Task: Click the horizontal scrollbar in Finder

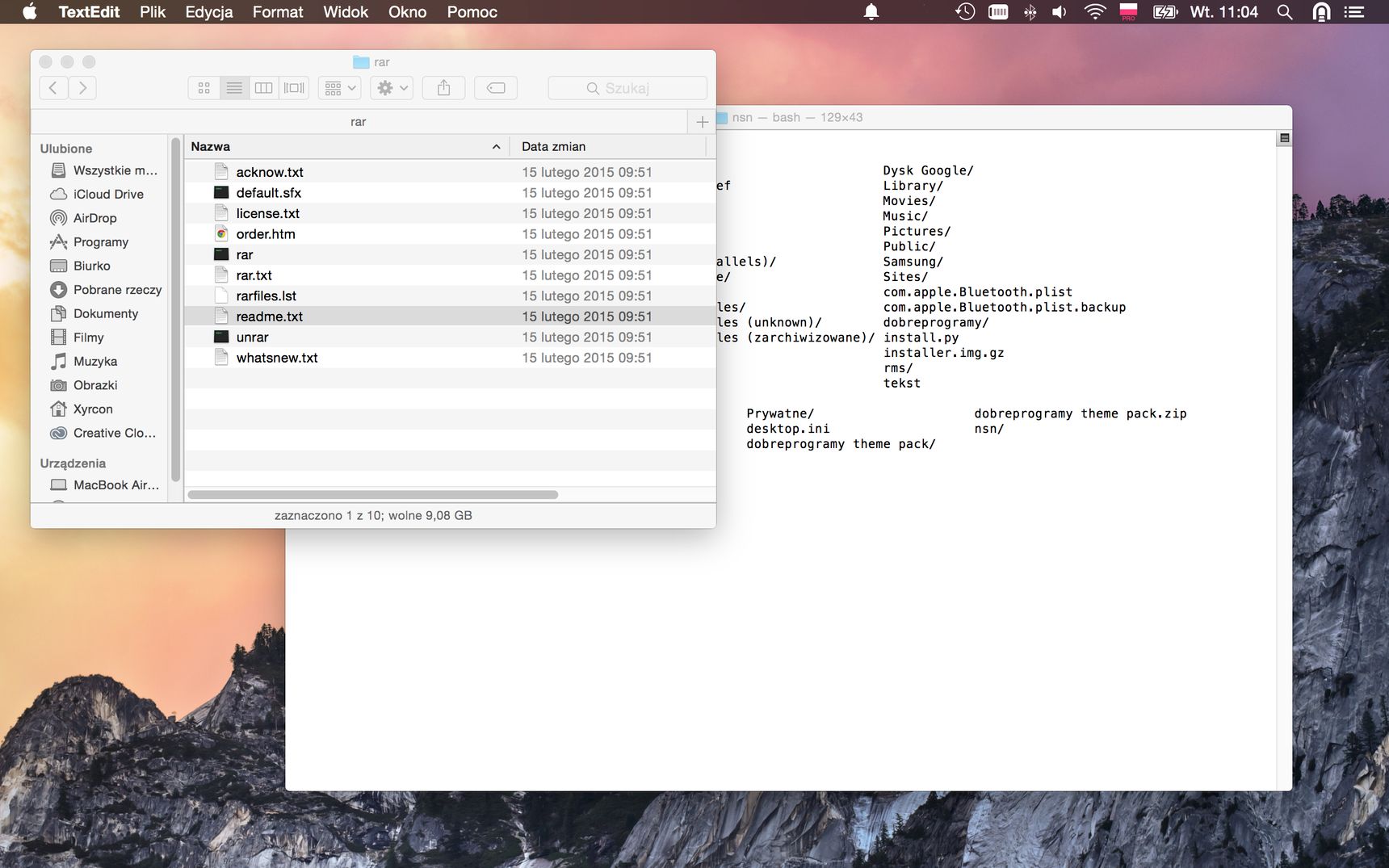Action: pyautogui.click(x=373, y=495)
